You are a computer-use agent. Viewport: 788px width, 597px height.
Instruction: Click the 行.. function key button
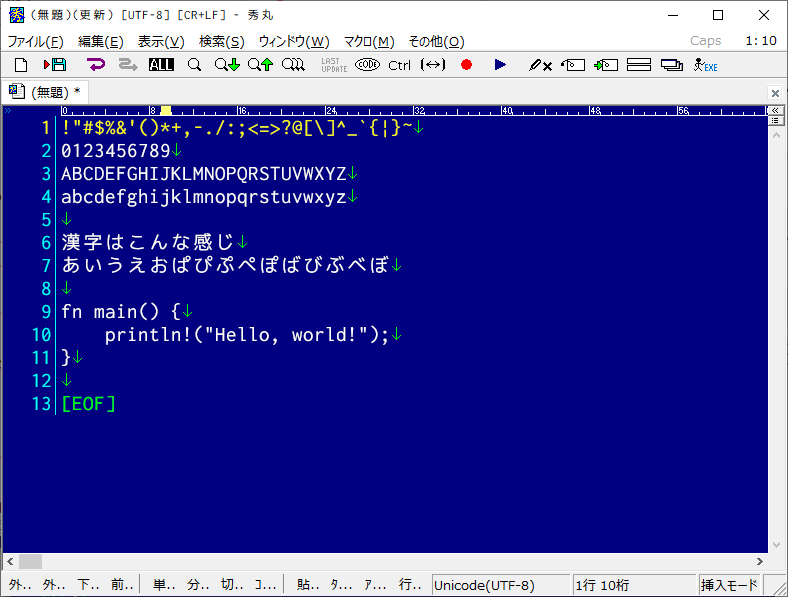[410, 584]
